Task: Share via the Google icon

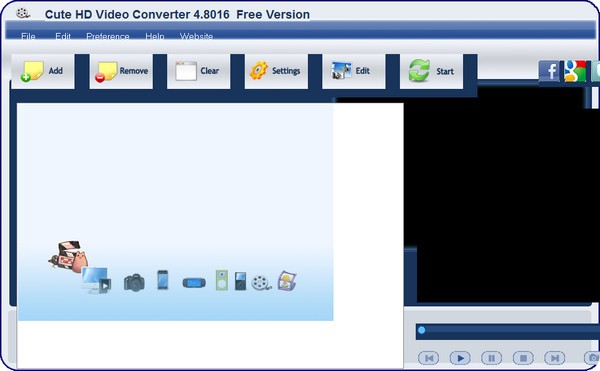Action: point(575,71)
